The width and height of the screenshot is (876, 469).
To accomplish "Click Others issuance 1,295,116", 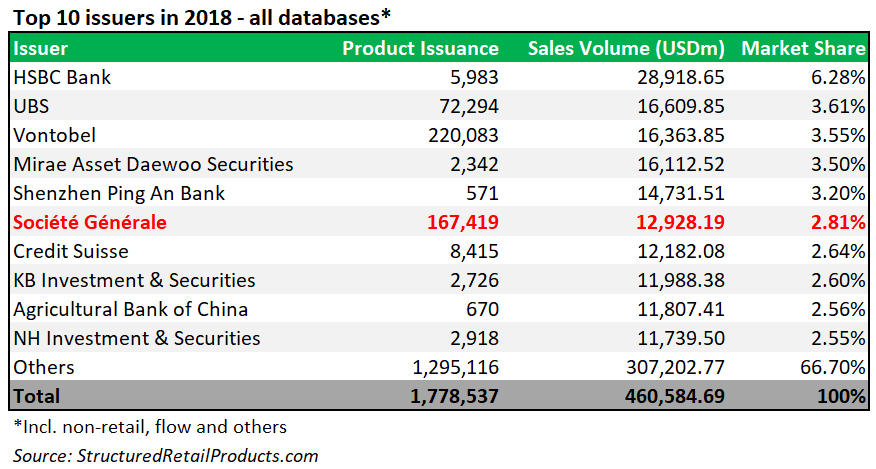I will [x=455, y=368].
